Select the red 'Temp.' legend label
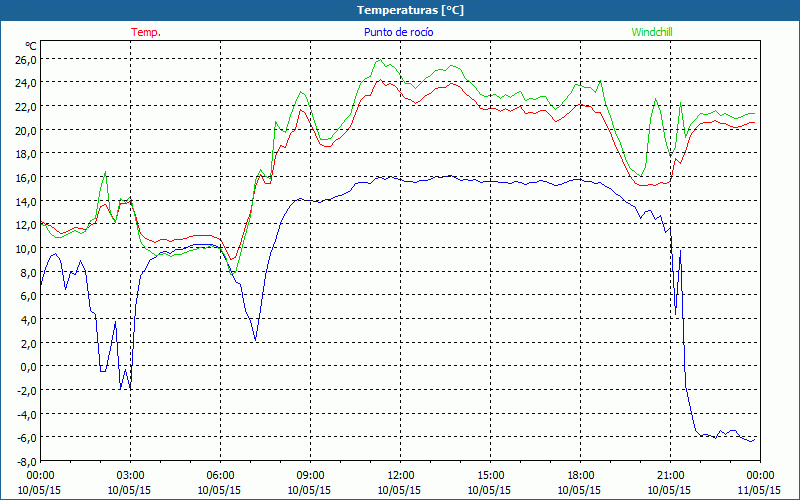This screenshot has height=500, width=800. pyautogui.click(x=146, y=32)
